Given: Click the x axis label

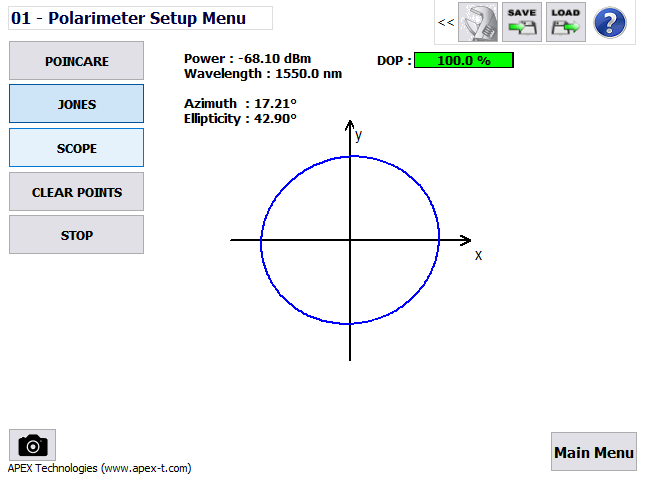Looking at the screenshot, I should coord(479,256).
